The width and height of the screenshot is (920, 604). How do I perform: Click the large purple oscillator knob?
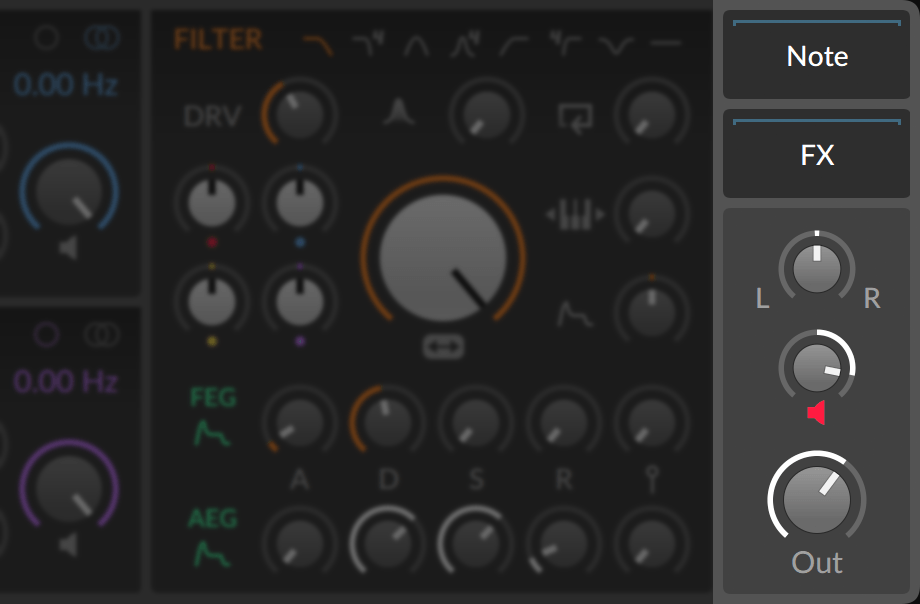pos(69,487)
